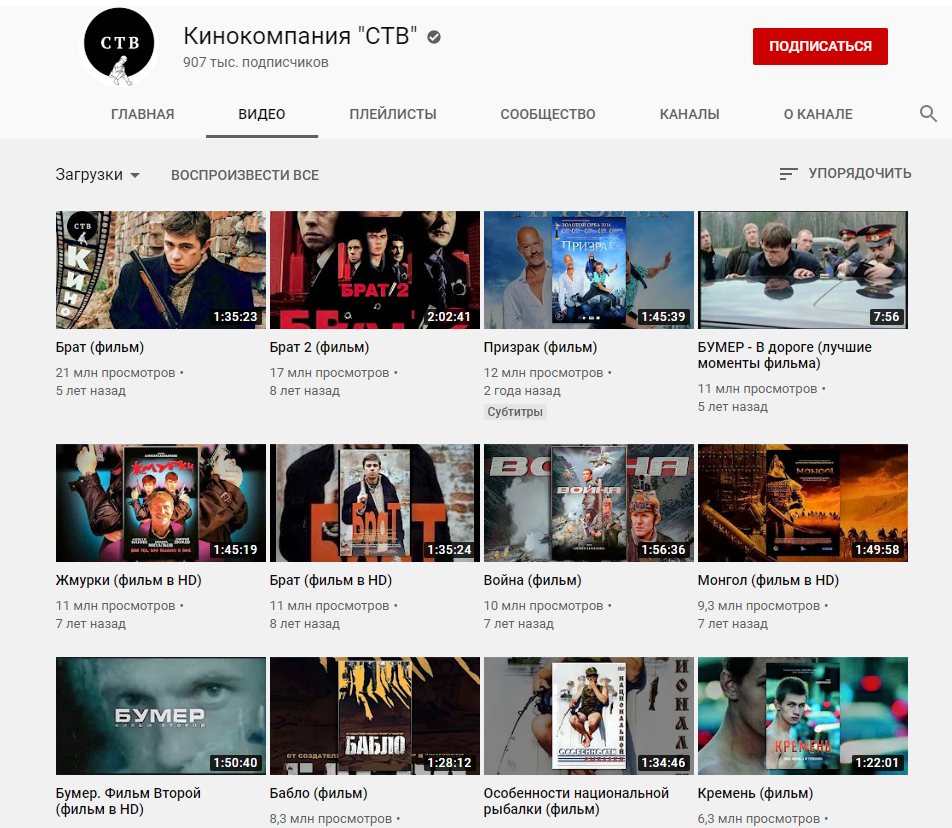Click the Субтитры badge under Призрак

(x=515, y=412)
